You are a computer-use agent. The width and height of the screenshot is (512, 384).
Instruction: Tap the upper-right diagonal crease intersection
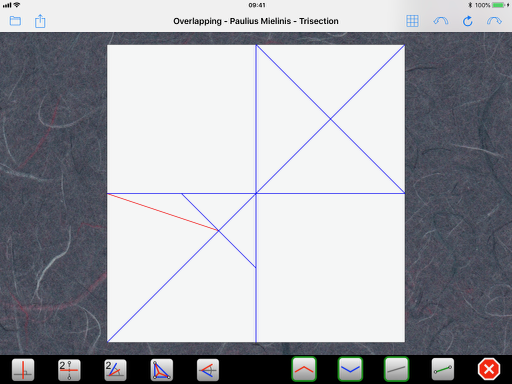(330, 119)
